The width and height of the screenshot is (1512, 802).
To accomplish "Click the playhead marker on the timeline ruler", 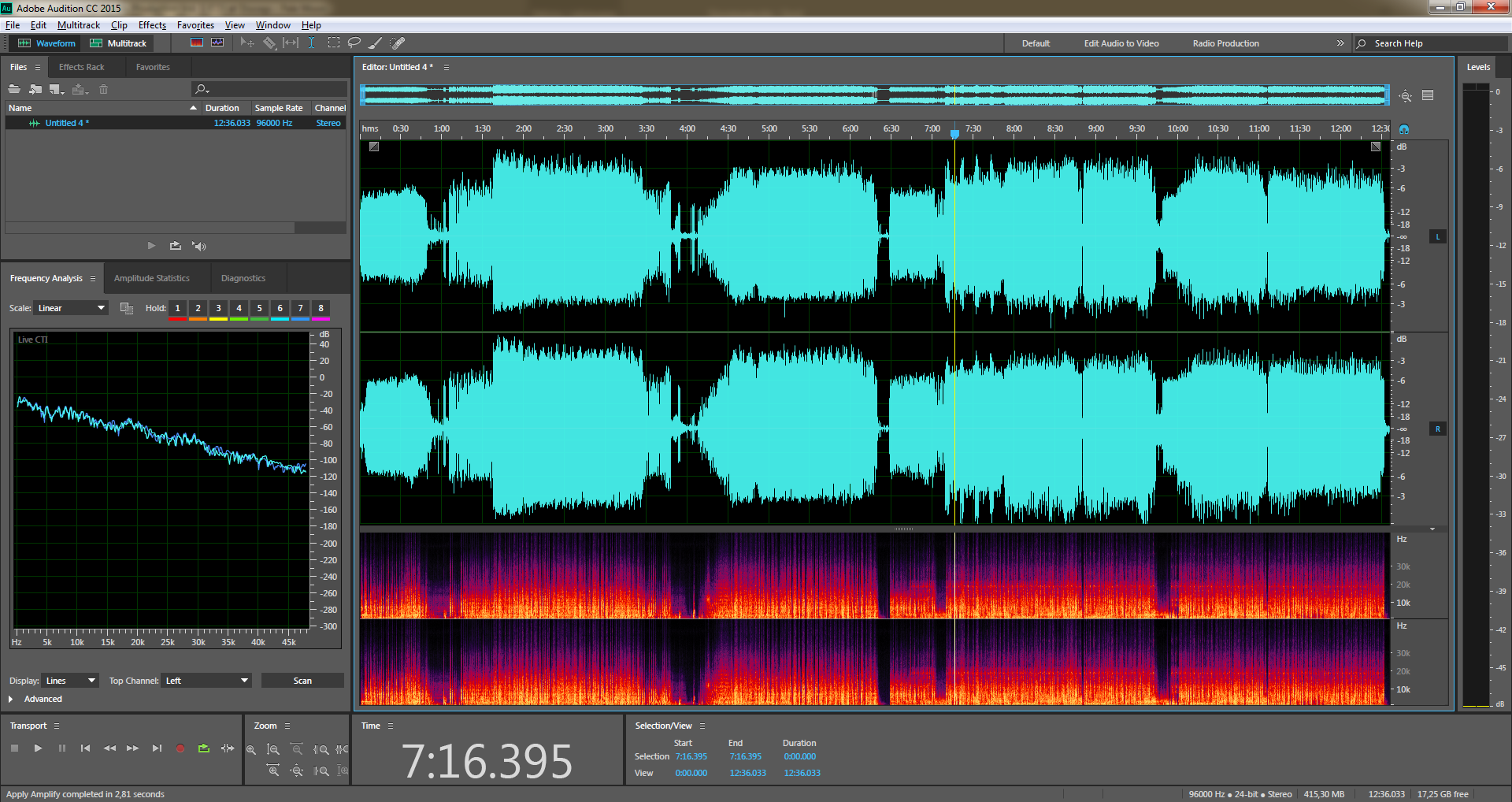I will coord(954,134).
